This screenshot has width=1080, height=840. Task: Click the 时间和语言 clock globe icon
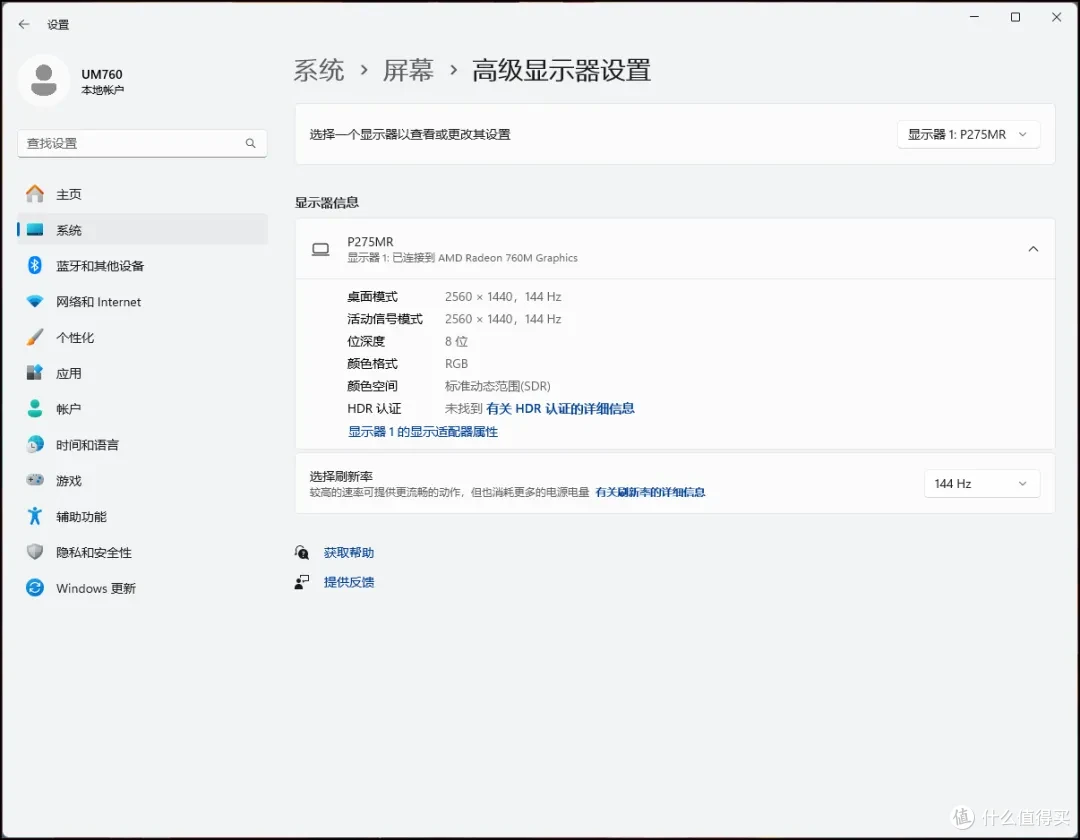click(35, 445)
